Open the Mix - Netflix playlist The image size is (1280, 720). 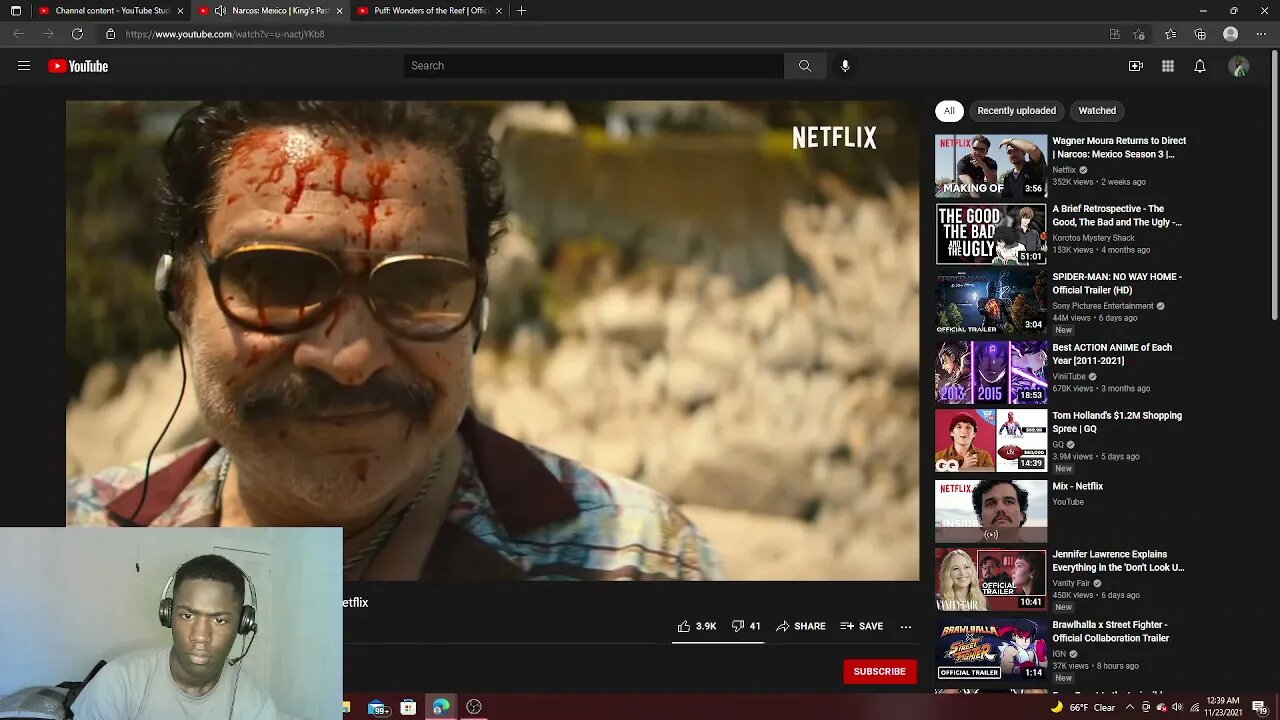(1077, 486)
